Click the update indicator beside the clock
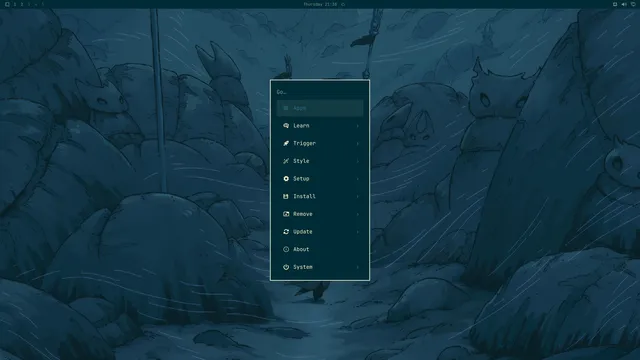 [x=343, y=4]
